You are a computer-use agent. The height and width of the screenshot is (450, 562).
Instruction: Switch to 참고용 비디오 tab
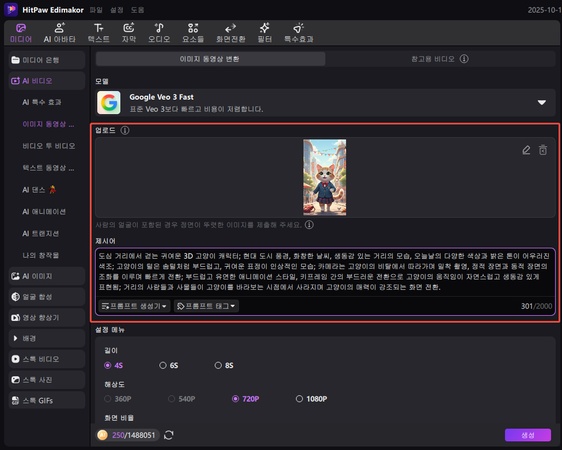pos(440,59)
